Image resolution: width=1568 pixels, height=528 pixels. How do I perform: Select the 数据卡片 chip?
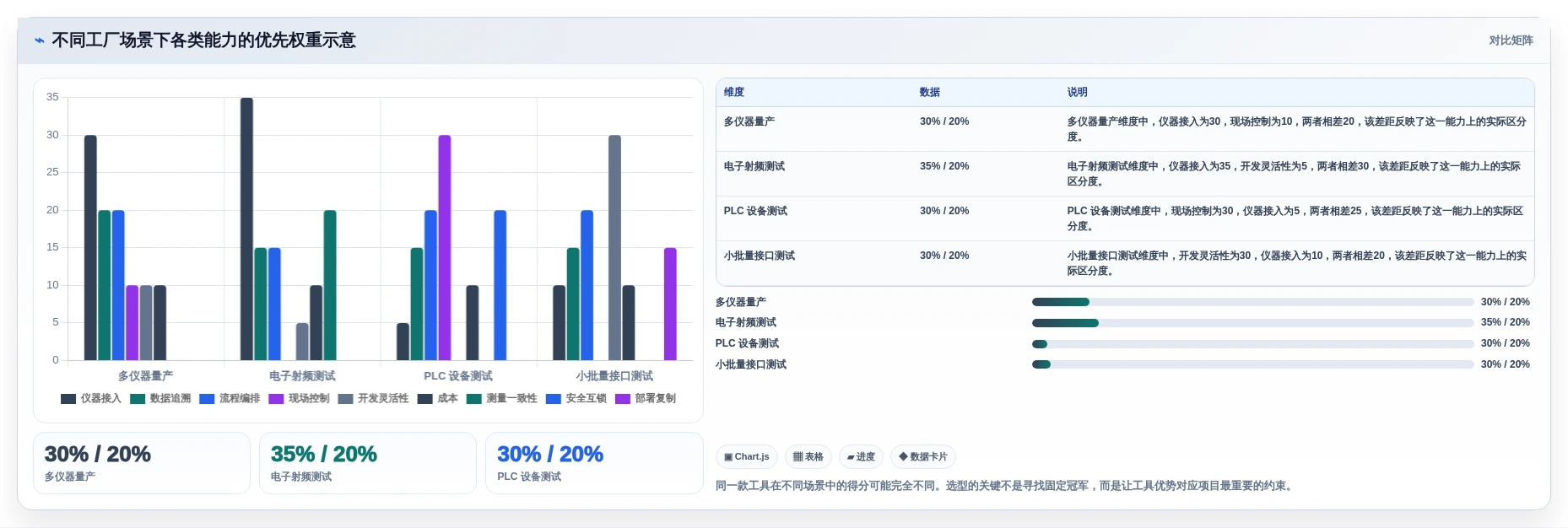point(923,457)
